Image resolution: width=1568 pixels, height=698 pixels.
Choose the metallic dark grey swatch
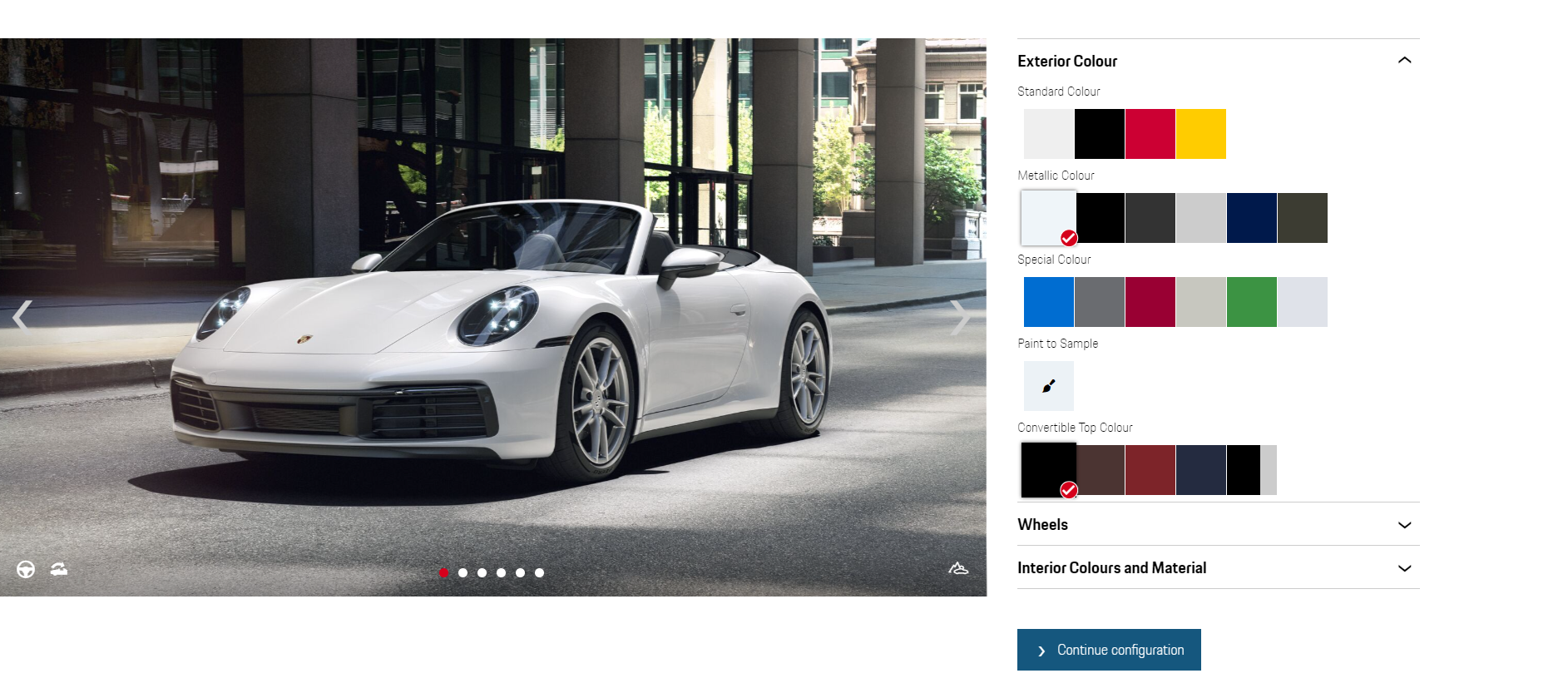[x=1150, y=218]
